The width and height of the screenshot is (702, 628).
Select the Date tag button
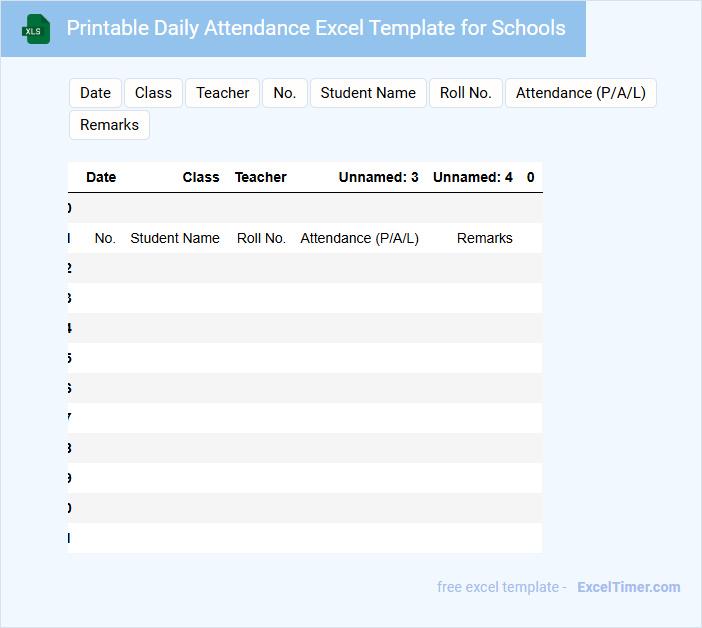(x=95, y=93)
